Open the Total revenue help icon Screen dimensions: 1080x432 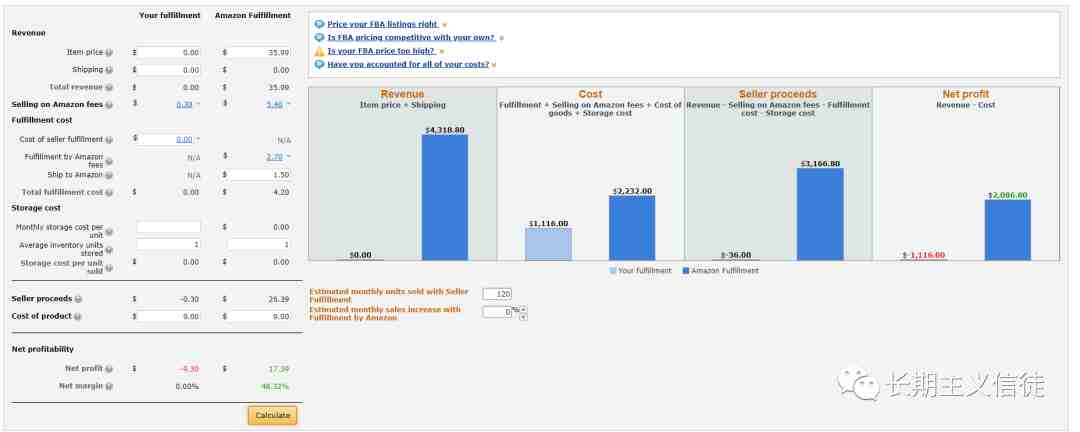click(x=109, y=88)
